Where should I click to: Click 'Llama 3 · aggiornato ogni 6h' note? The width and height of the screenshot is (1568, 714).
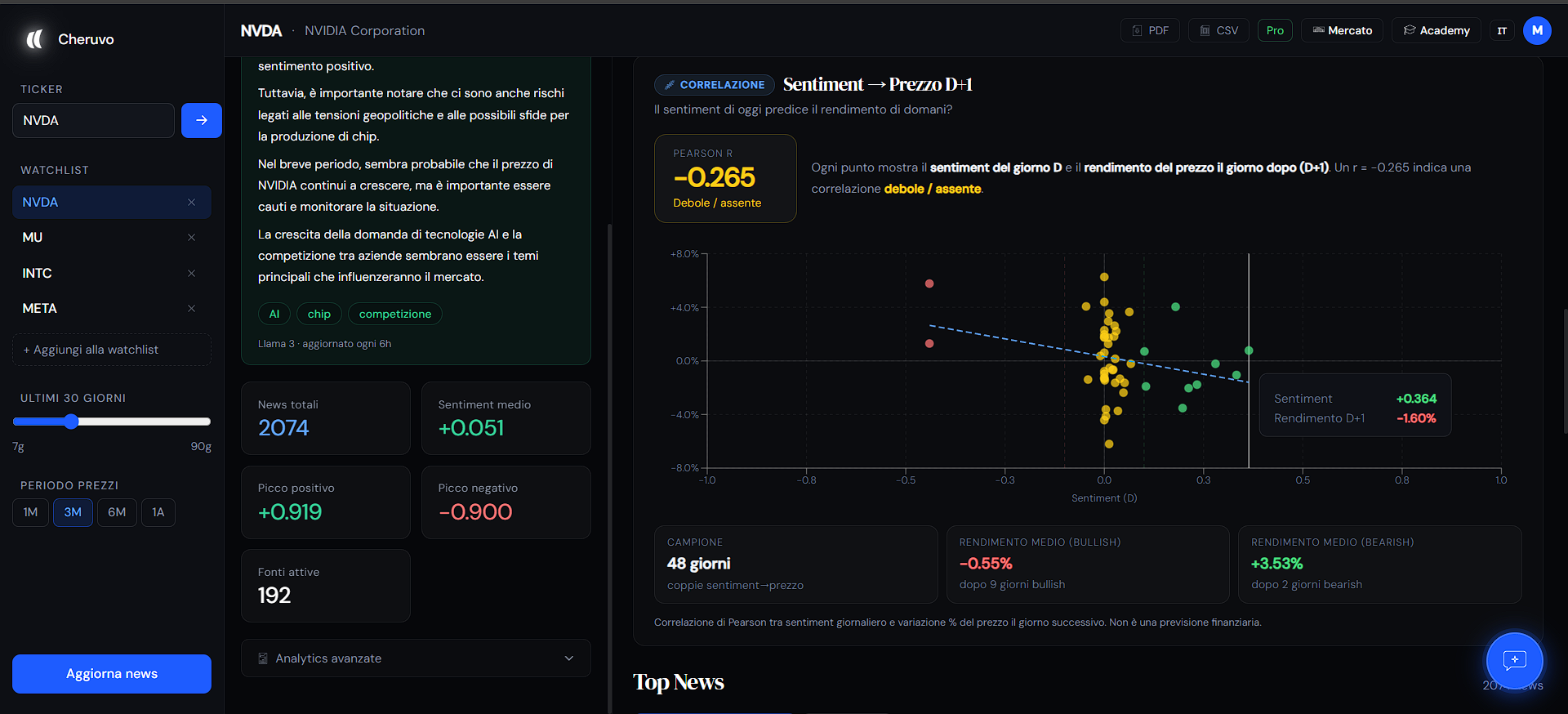[325, 344]
